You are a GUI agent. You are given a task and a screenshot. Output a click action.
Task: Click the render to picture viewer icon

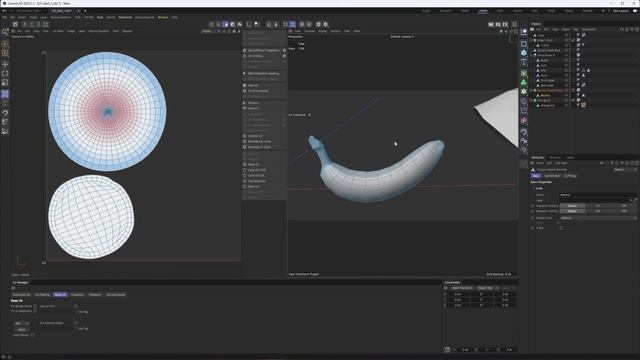[498, 24]
